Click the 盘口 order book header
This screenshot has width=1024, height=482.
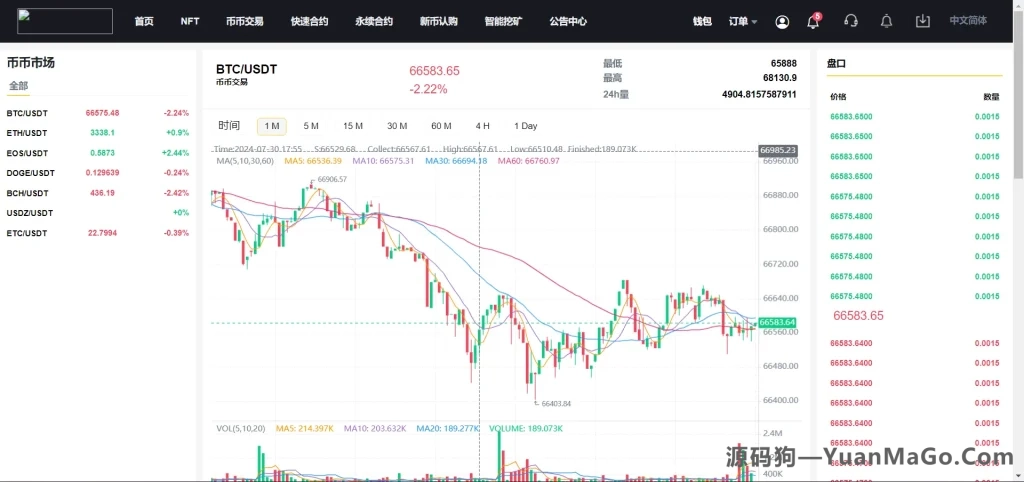tap(836, 63)
